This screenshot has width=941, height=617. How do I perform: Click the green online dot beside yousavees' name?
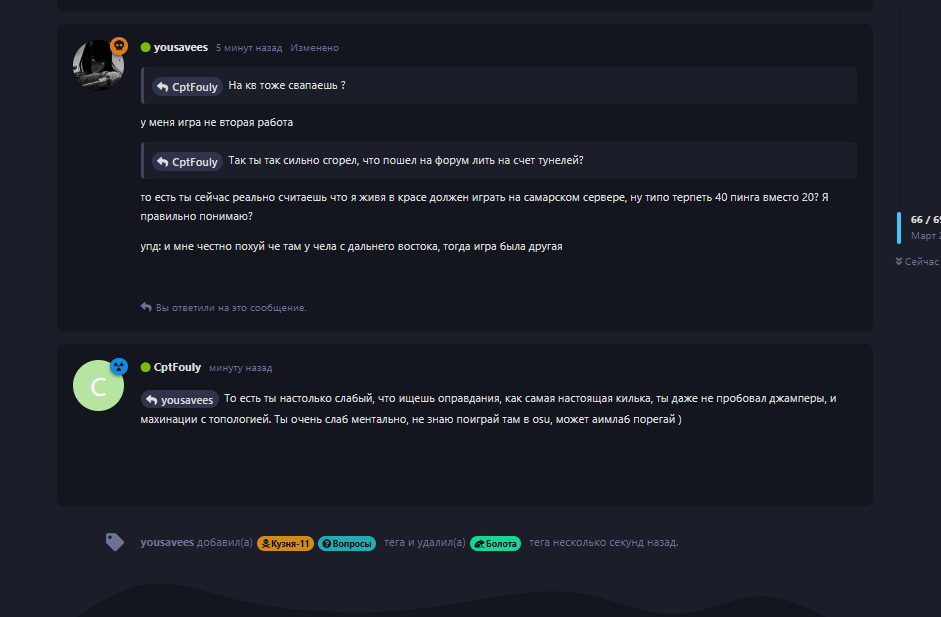point(146,48)
